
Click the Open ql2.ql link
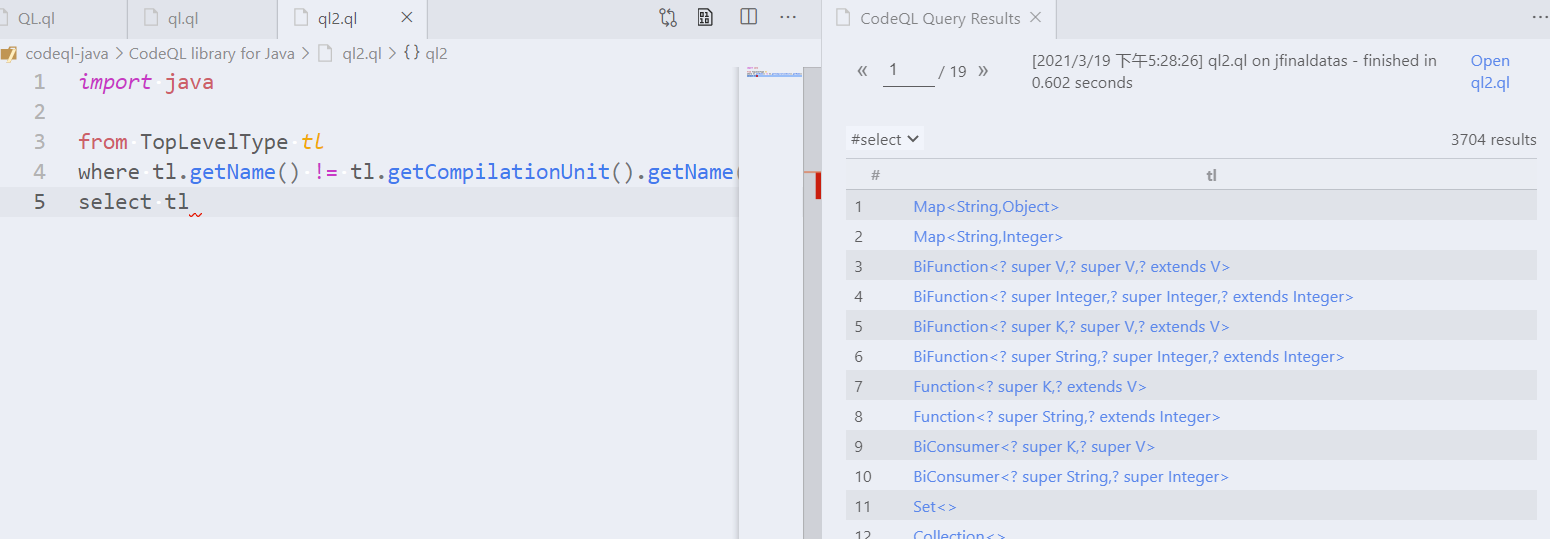click(x=1490, y=72)
